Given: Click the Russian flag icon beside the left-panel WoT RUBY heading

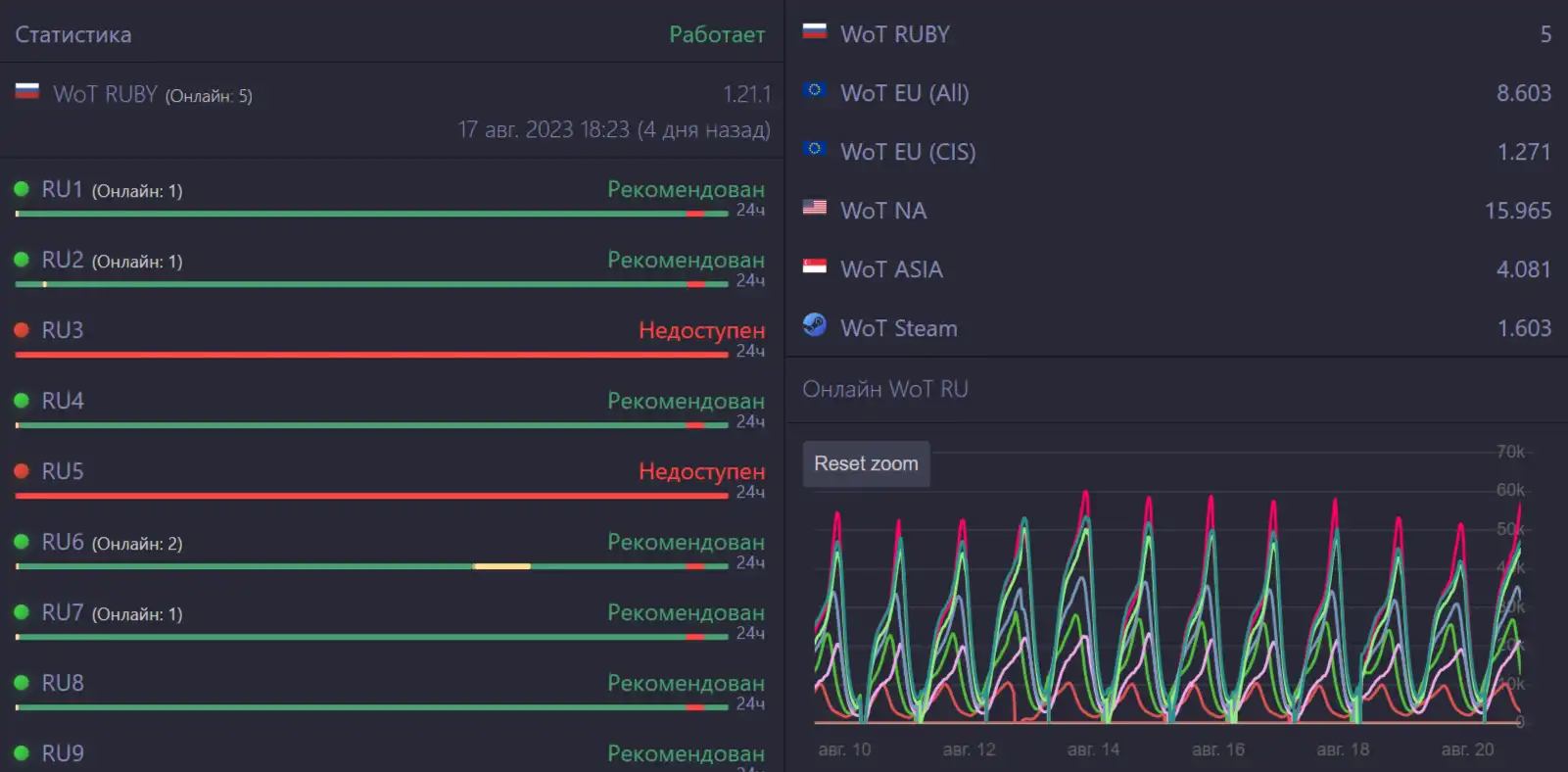Looking at the screenshot, I should (x=27, y=91).
